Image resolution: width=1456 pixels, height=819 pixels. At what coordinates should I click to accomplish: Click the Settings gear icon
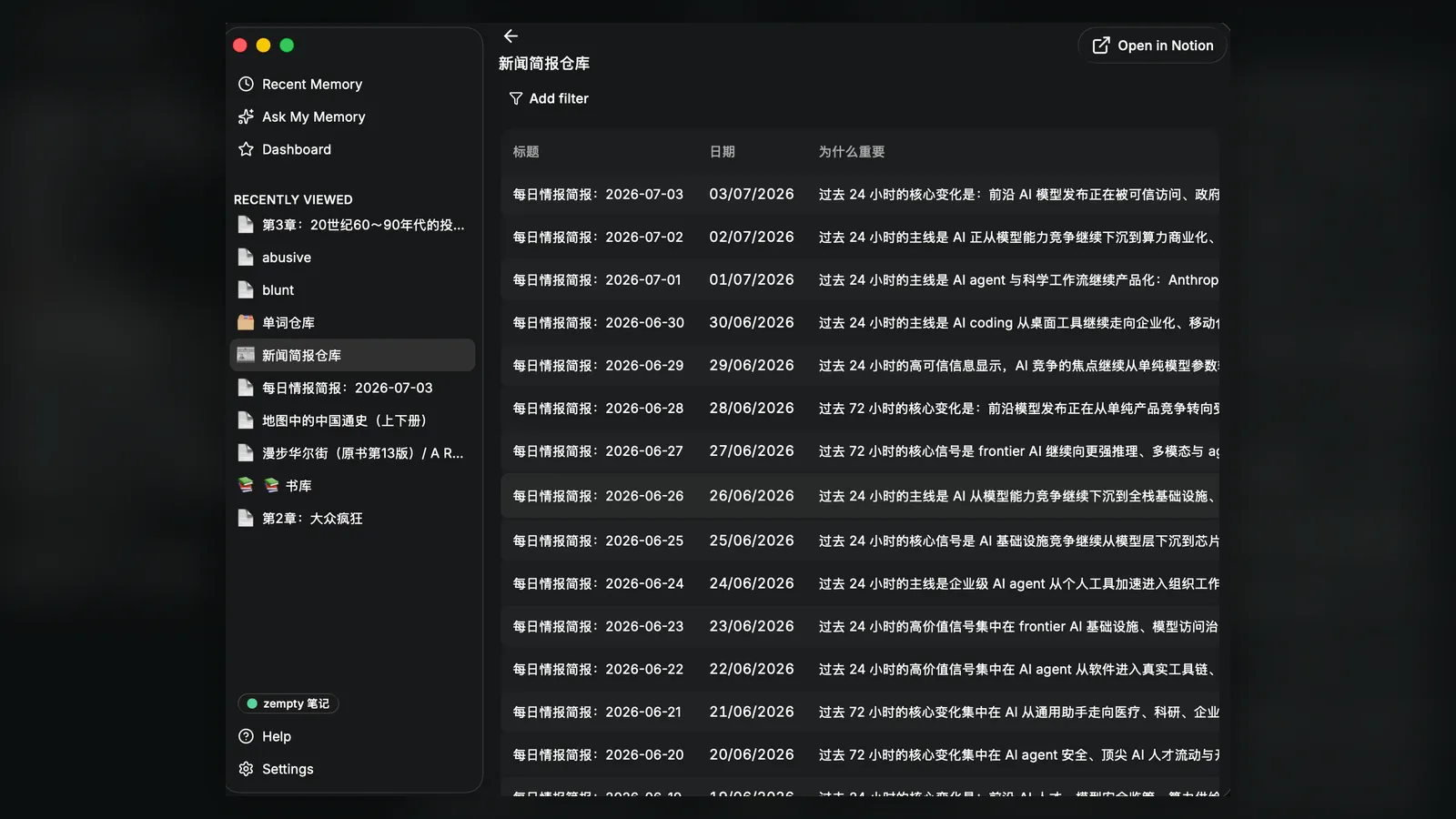(246, 769)
